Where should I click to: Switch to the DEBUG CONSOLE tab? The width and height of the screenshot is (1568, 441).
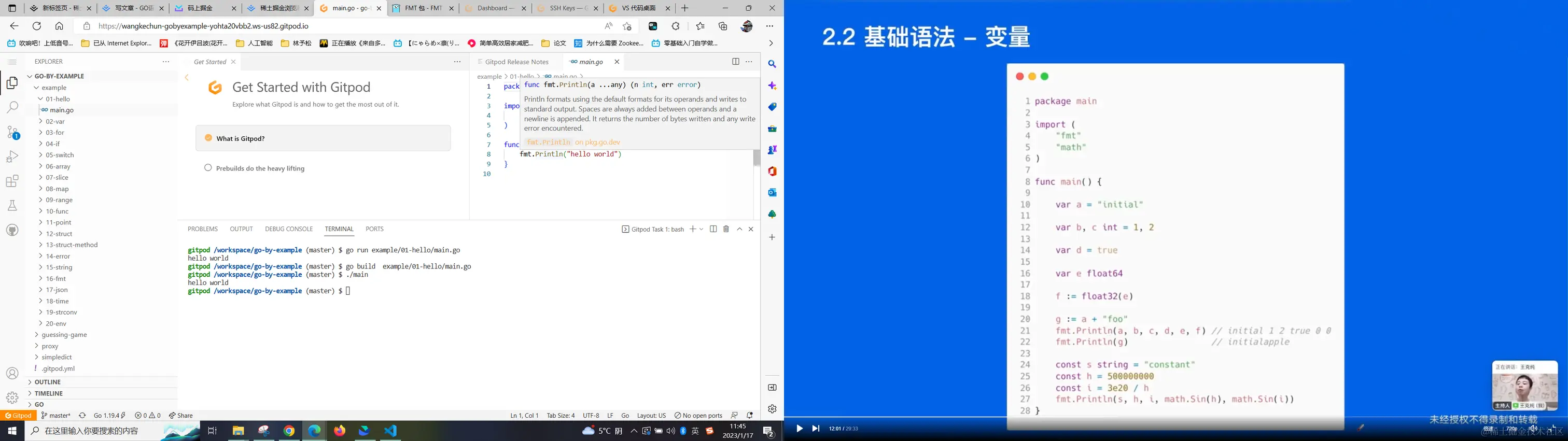point(288,229)
